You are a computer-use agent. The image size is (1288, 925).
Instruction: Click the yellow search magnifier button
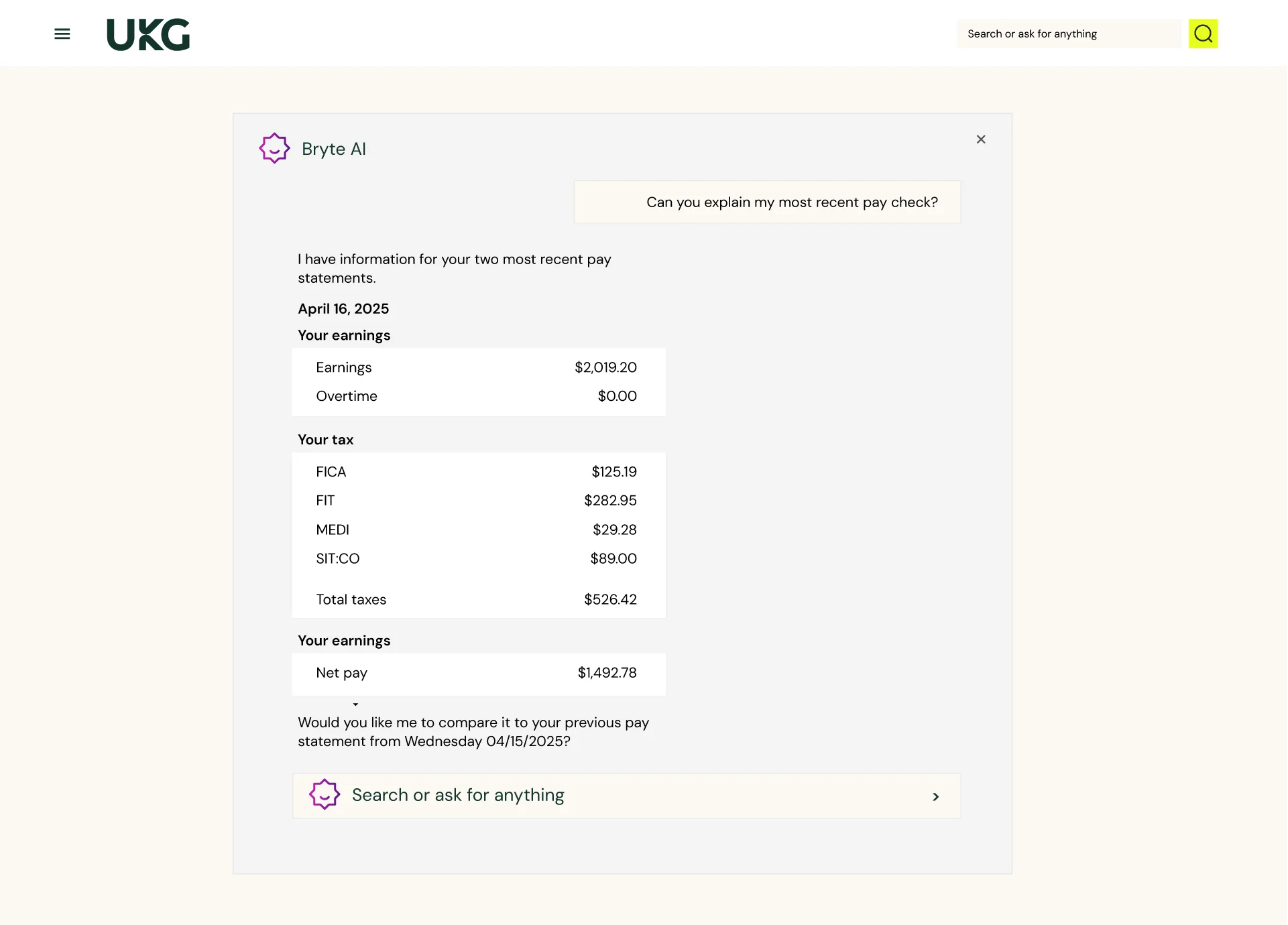click(x=1203, y=34)
